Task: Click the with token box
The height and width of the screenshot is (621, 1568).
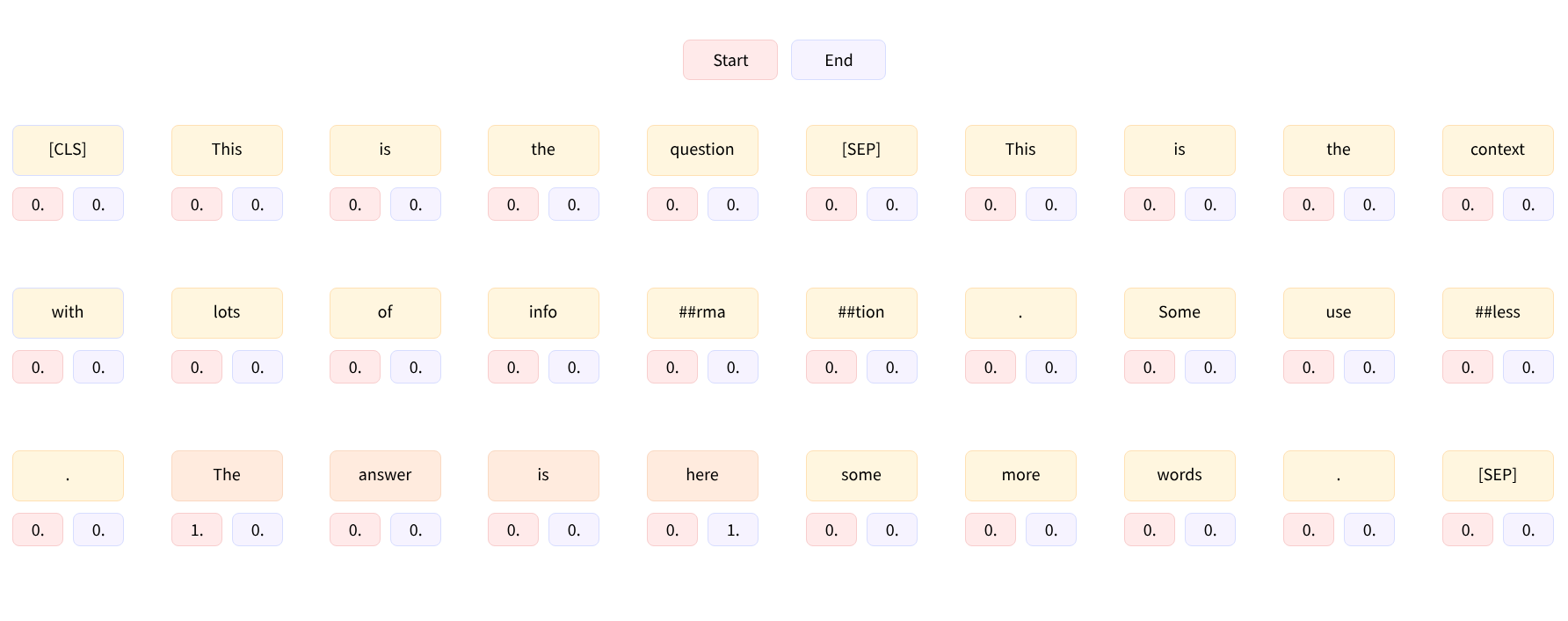Action: point(68,313)
